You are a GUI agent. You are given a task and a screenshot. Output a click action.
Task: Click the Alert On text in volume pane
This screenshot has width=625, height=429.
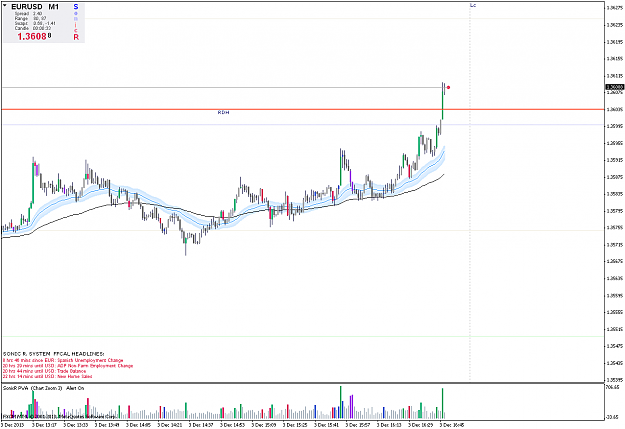coord(75,388)
